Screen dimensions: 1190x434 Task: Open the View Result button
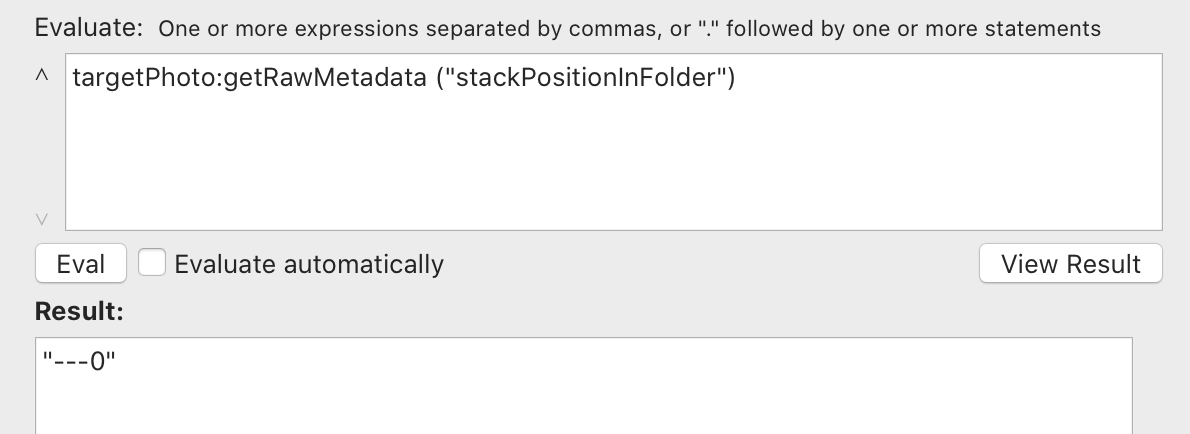[x=1070, y=263]
